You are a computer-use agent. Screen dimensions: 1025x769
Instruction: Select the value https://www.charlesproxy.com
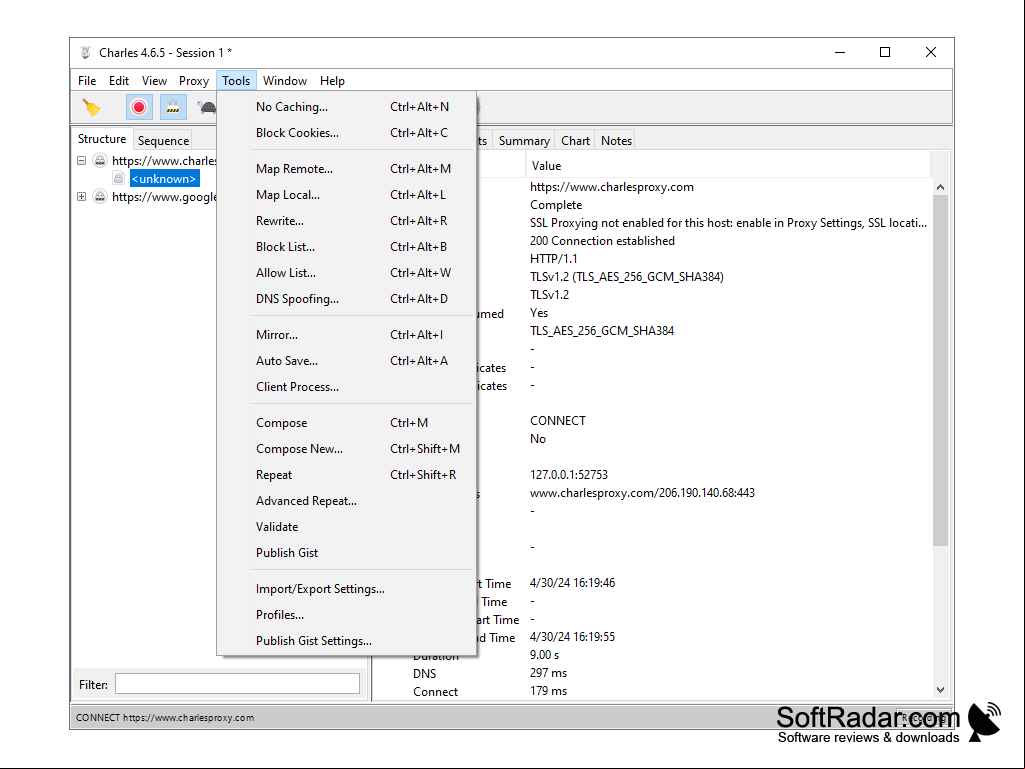pyautogui.click(x=611, y=187)
